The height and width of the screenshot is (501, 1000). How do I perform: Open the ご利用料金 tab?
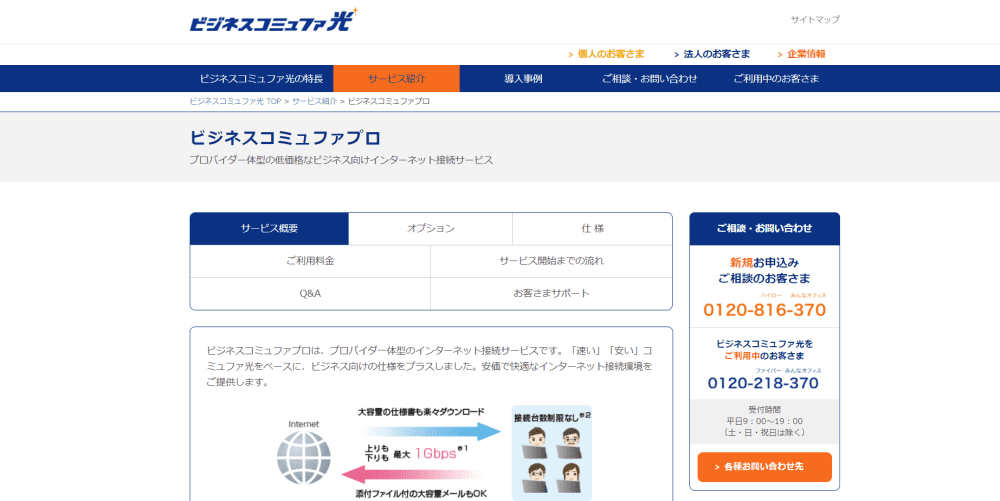tap(310, 261)
